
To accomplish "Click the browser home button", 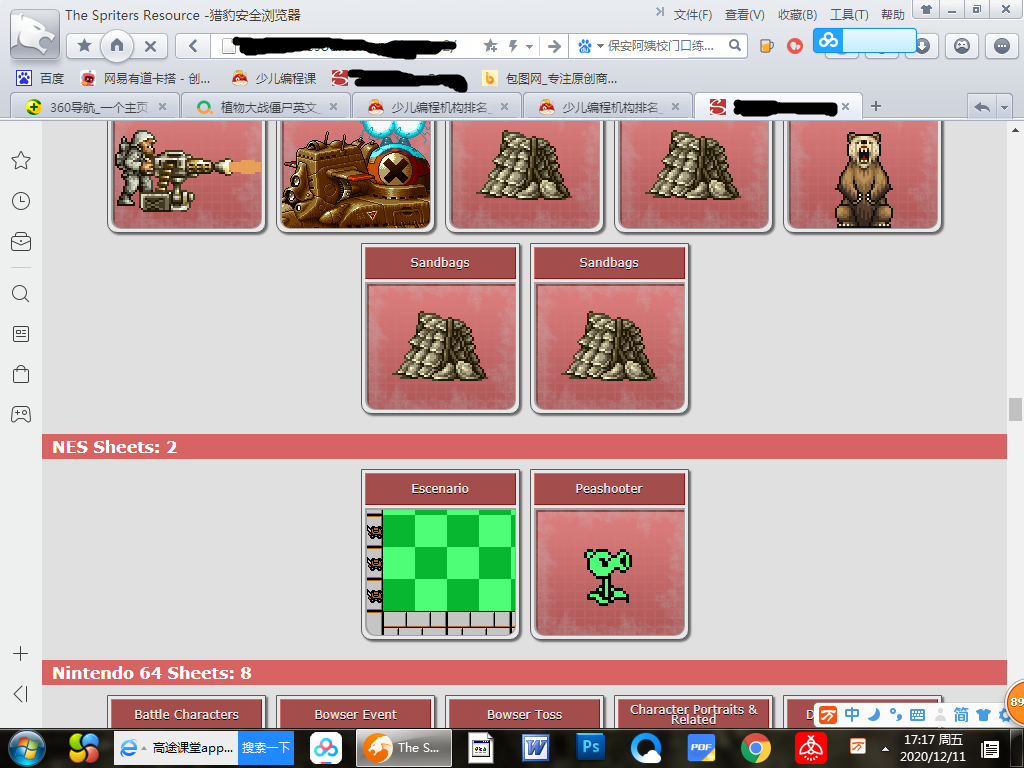I will pyautogui.click(x=117, y=45).
